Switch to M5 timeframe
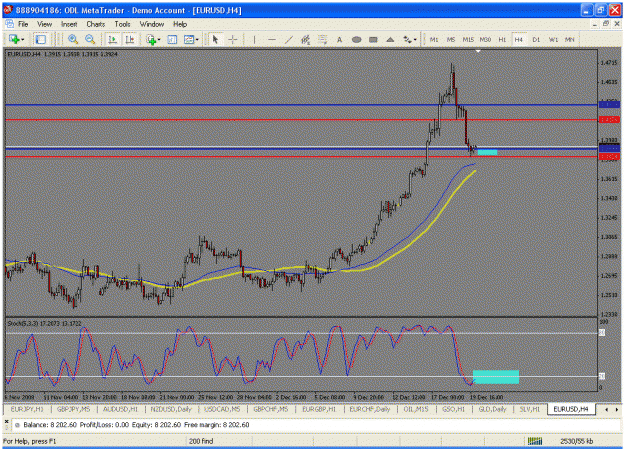The image size is (625, 449). [451, 39]
